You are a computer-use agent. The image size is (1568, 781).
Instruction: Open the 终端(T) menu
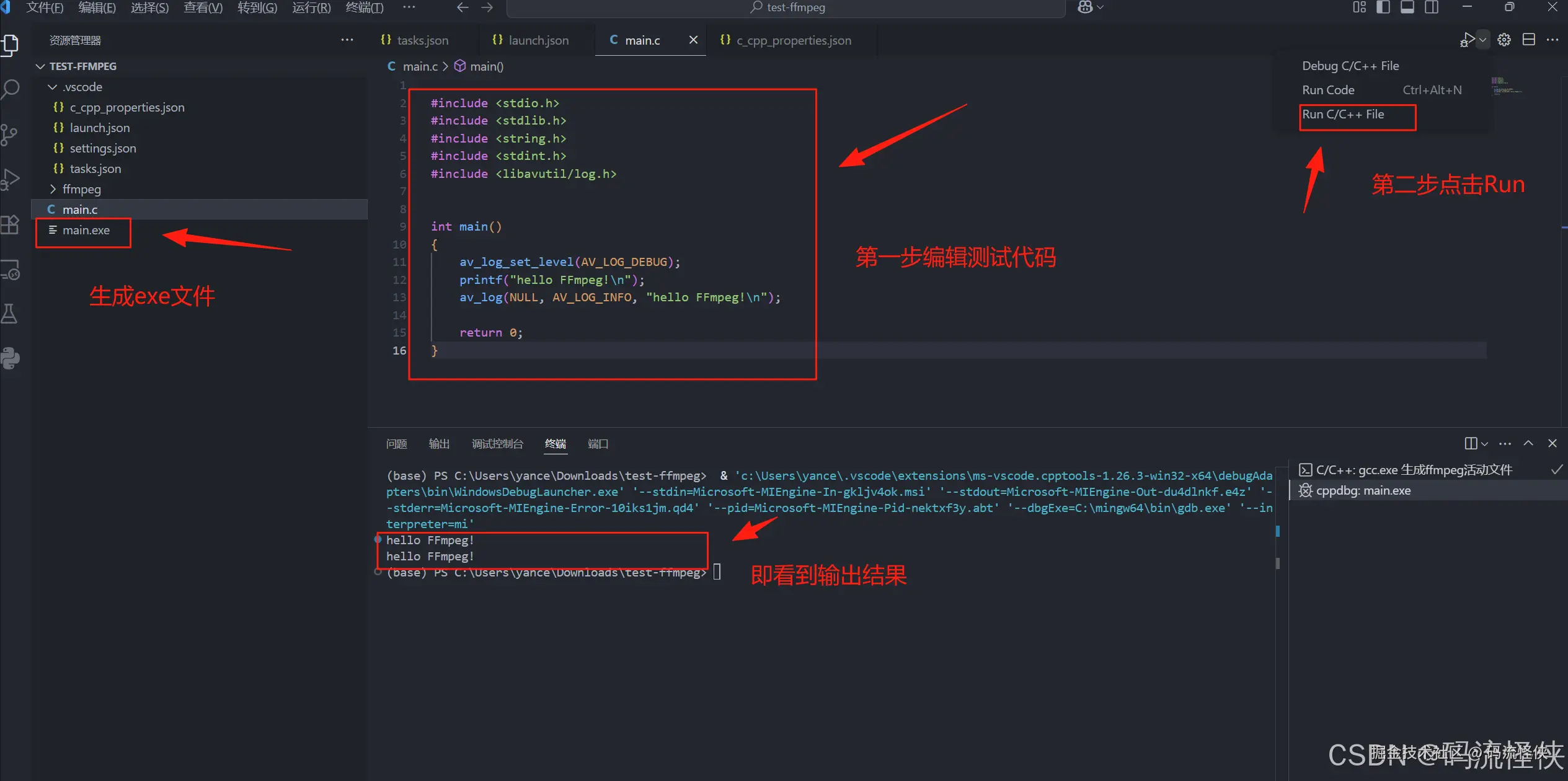(x=365, y=7)
